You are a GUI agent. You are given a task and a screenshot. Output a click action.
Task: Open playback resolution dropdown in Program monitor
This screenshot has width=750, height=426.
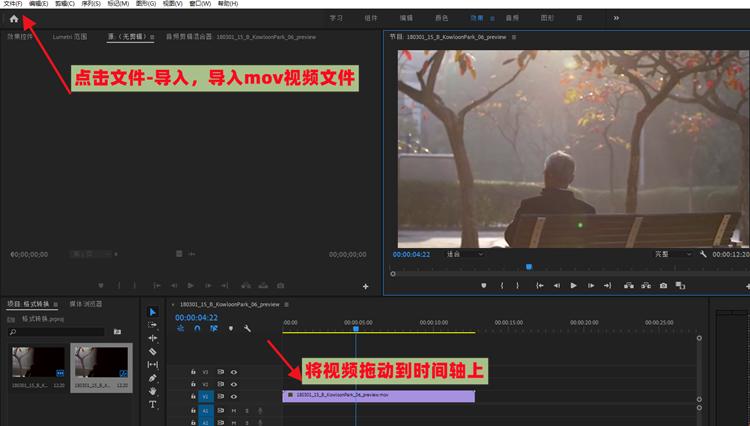tap(673, 254)
